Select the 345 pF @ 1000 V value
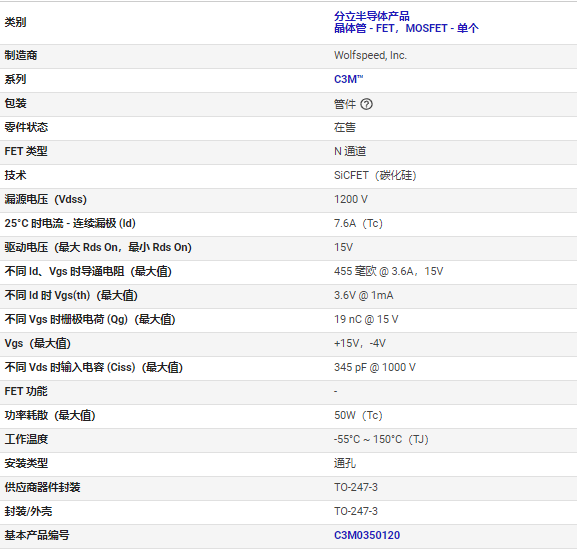Viewport: 577px width, 549px height. click(x=375, y=367)
